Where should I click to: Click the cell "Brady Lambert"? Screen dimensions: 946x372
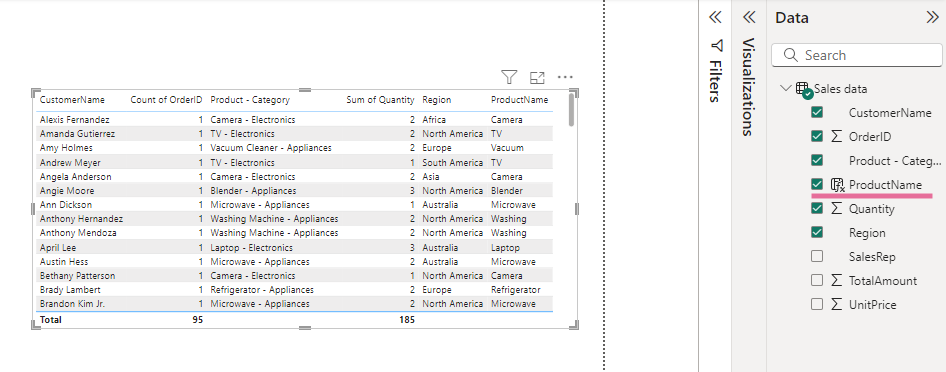tap(69, 290)
